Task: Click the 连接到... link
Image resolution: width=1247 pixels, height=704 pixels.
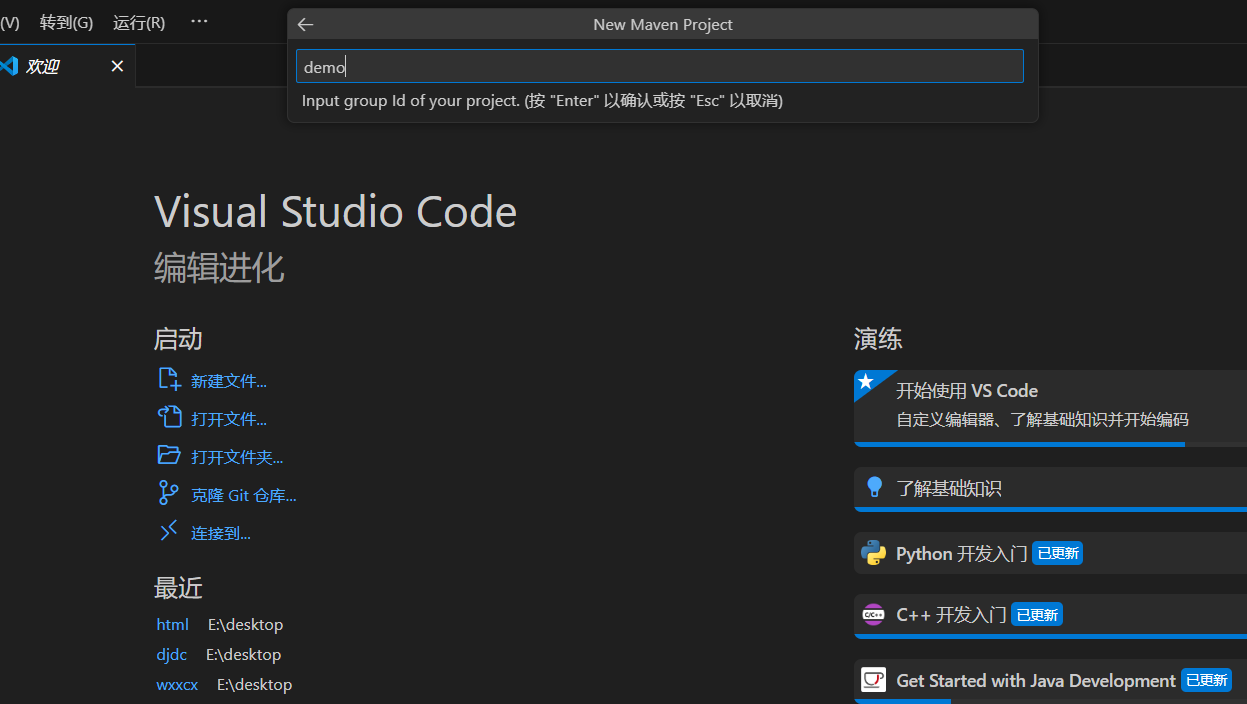Action: coord(221,533)
